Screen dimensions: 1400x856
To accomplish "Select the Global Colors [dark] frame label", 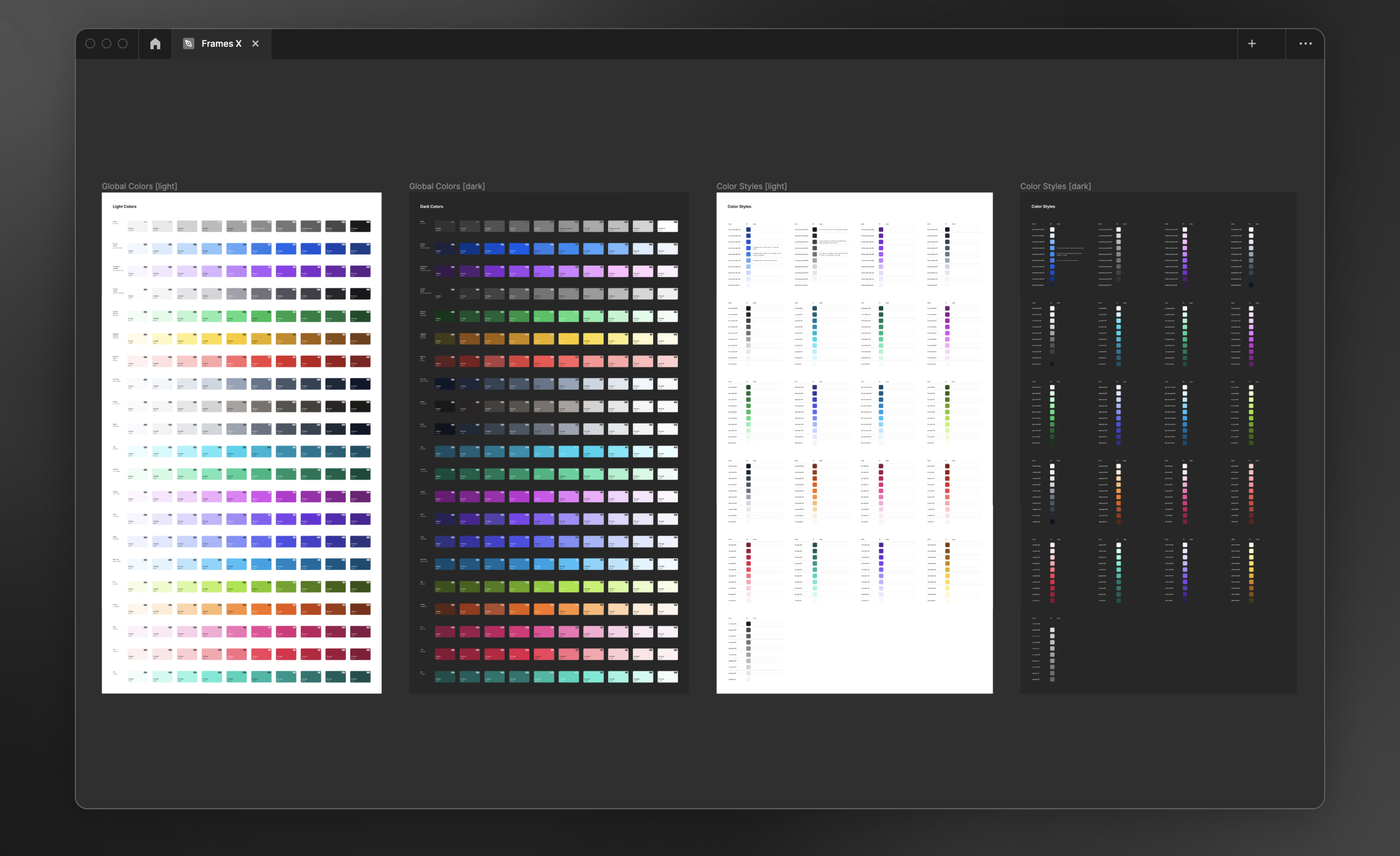I will 447,186.
